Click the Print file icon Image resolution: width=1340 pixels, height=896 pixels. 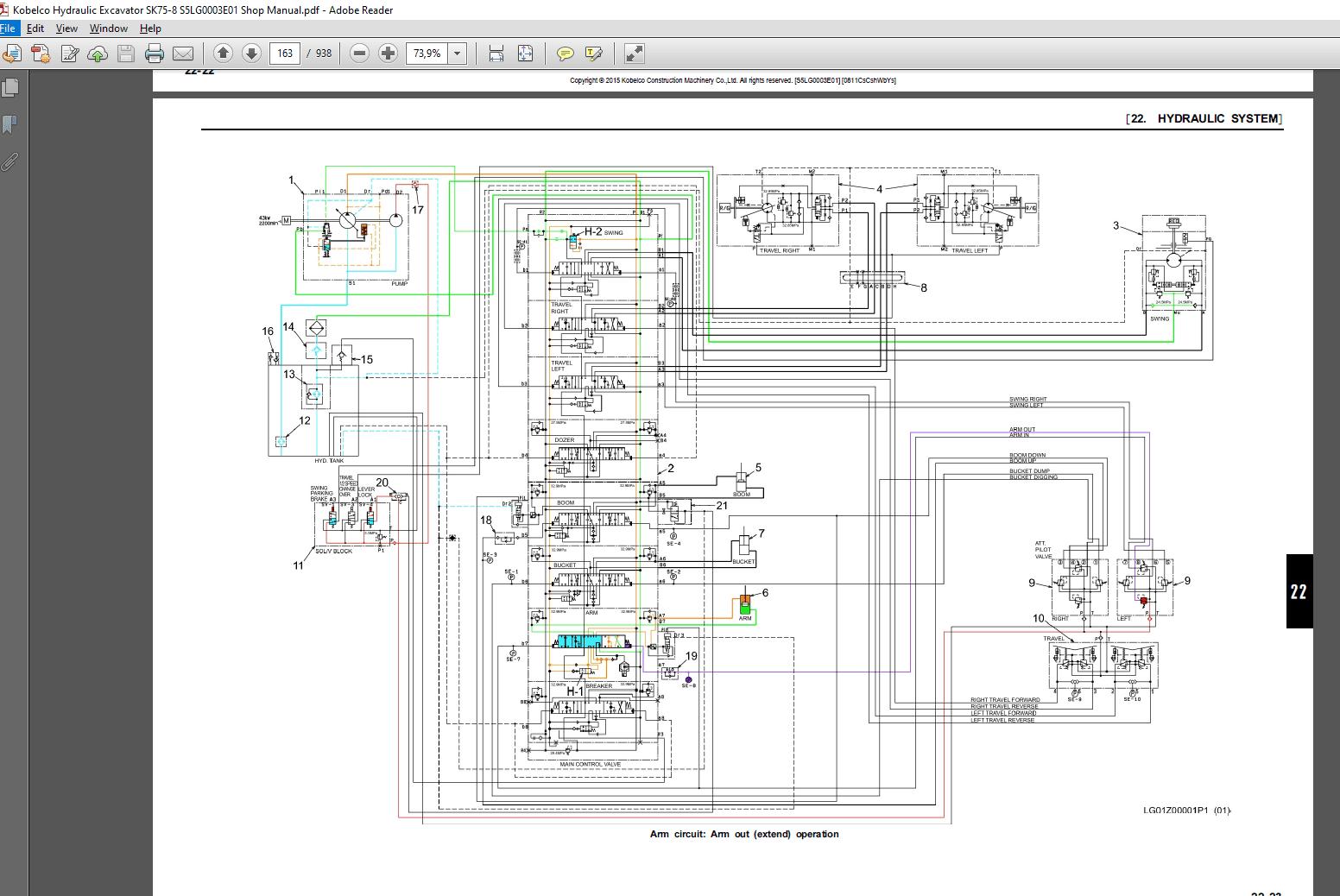click(155, 54)
